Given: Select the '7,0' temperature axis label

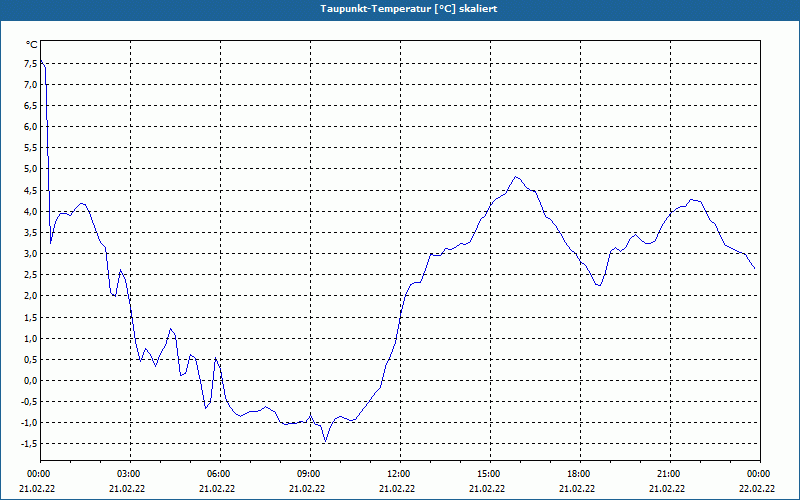Looking at the screenshot, I should pos(31,85).
